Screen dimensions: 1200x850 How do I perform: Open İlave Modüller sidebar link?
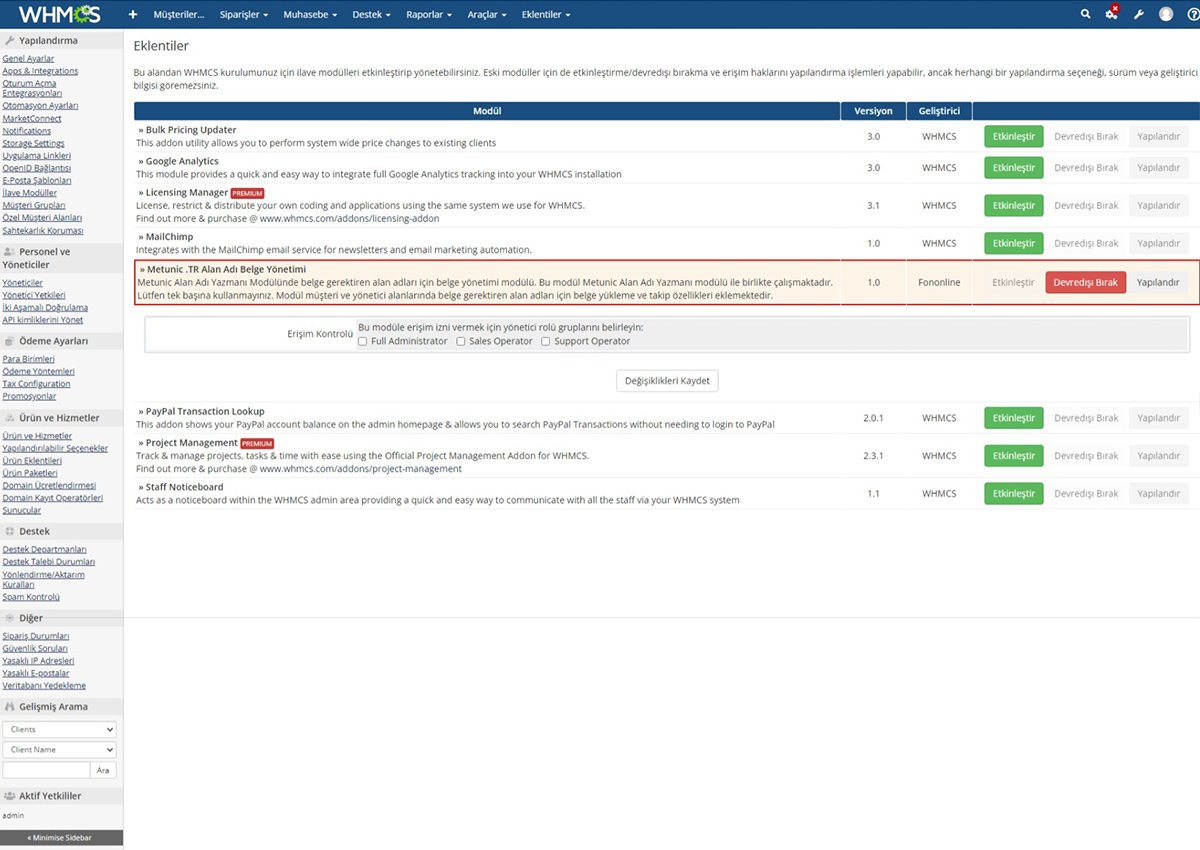[29, 193]
